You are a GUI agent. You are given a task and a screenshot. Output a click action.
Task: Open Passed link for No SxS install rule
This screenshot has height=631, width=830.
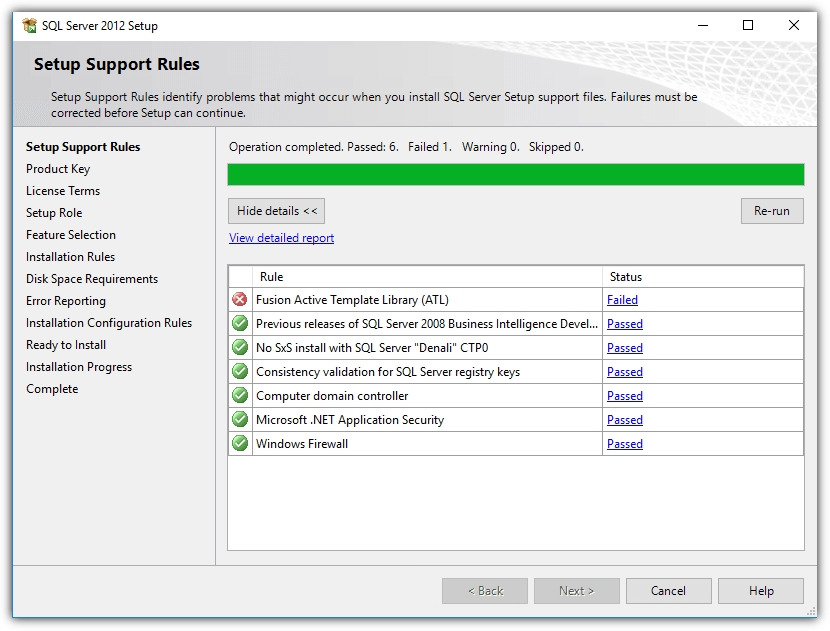(625, 348)
